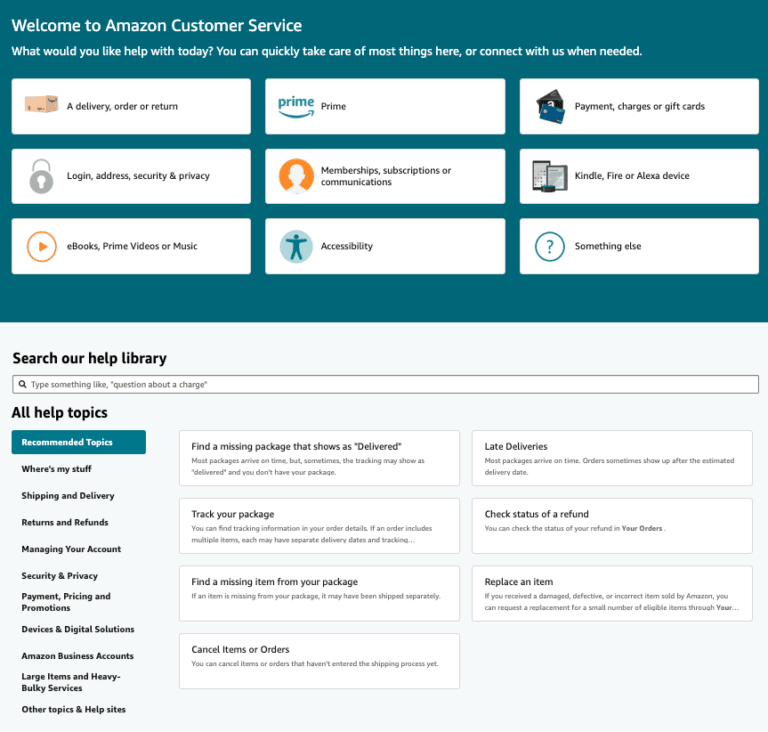Click the description under Replace an item
This screenshot has height=732, width=768.
[611, 602]
